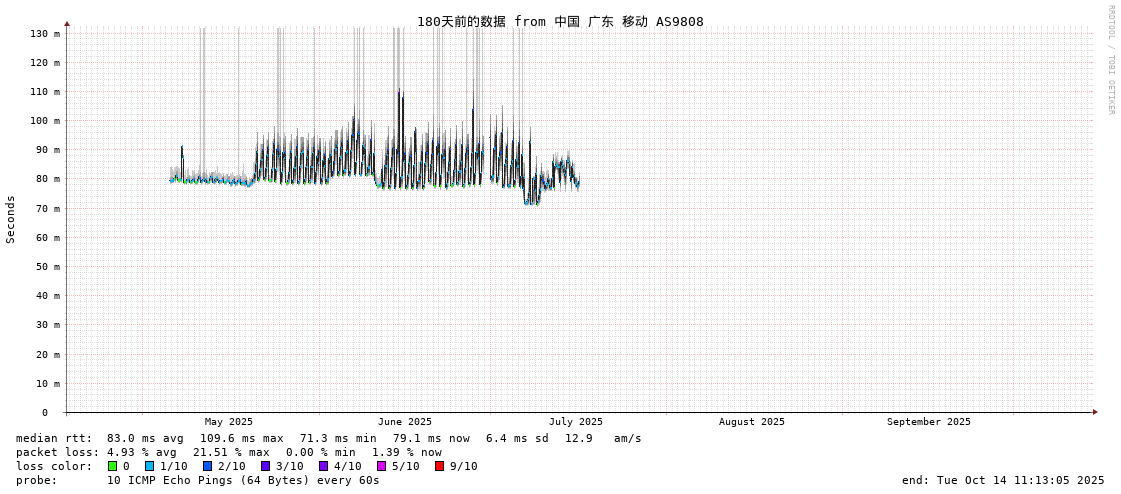Select the September 2025 axis label
The width and height of the screenshot is (1121, 494).
(928, 422)
